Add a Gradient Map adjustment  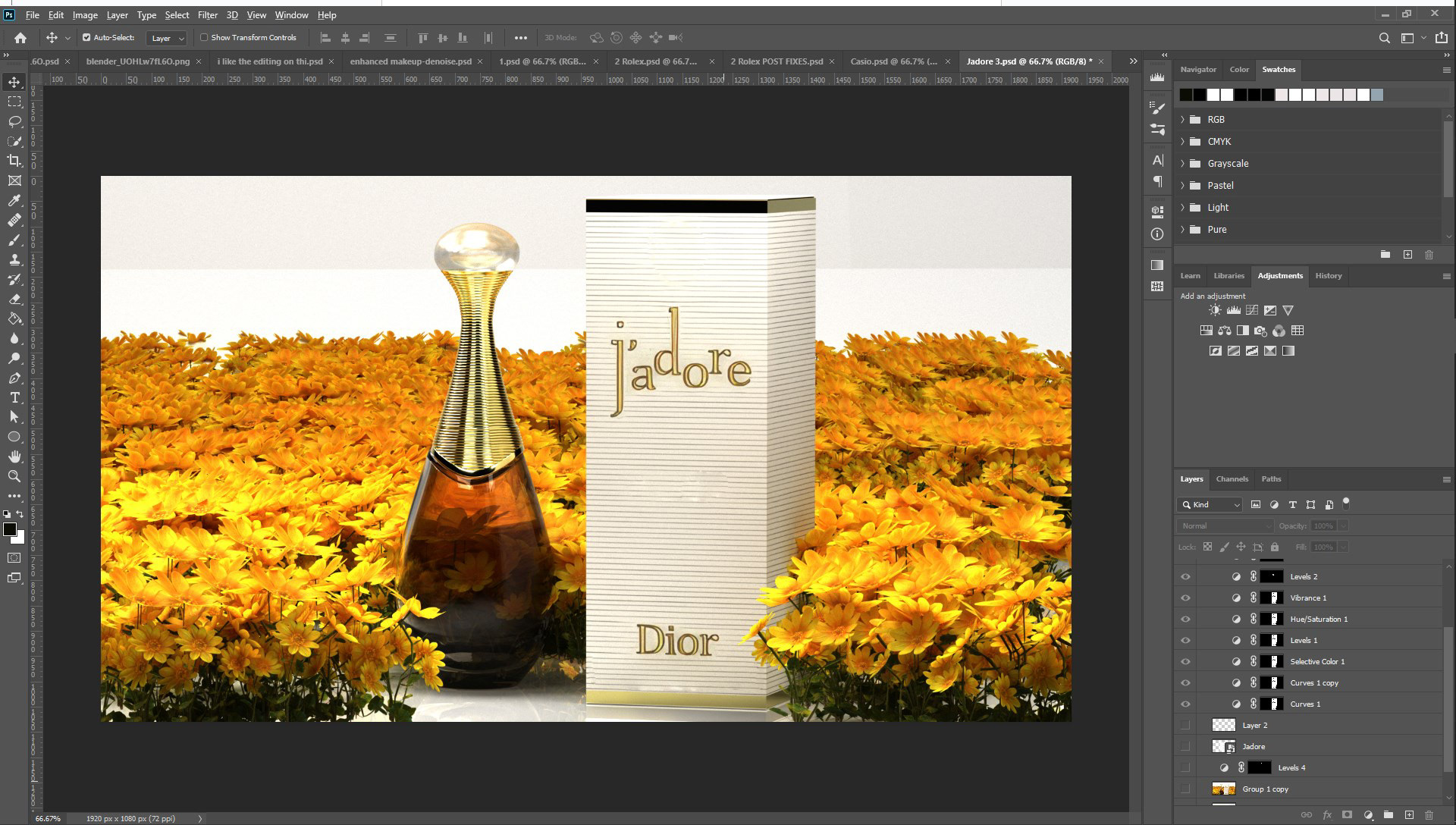1288,351
